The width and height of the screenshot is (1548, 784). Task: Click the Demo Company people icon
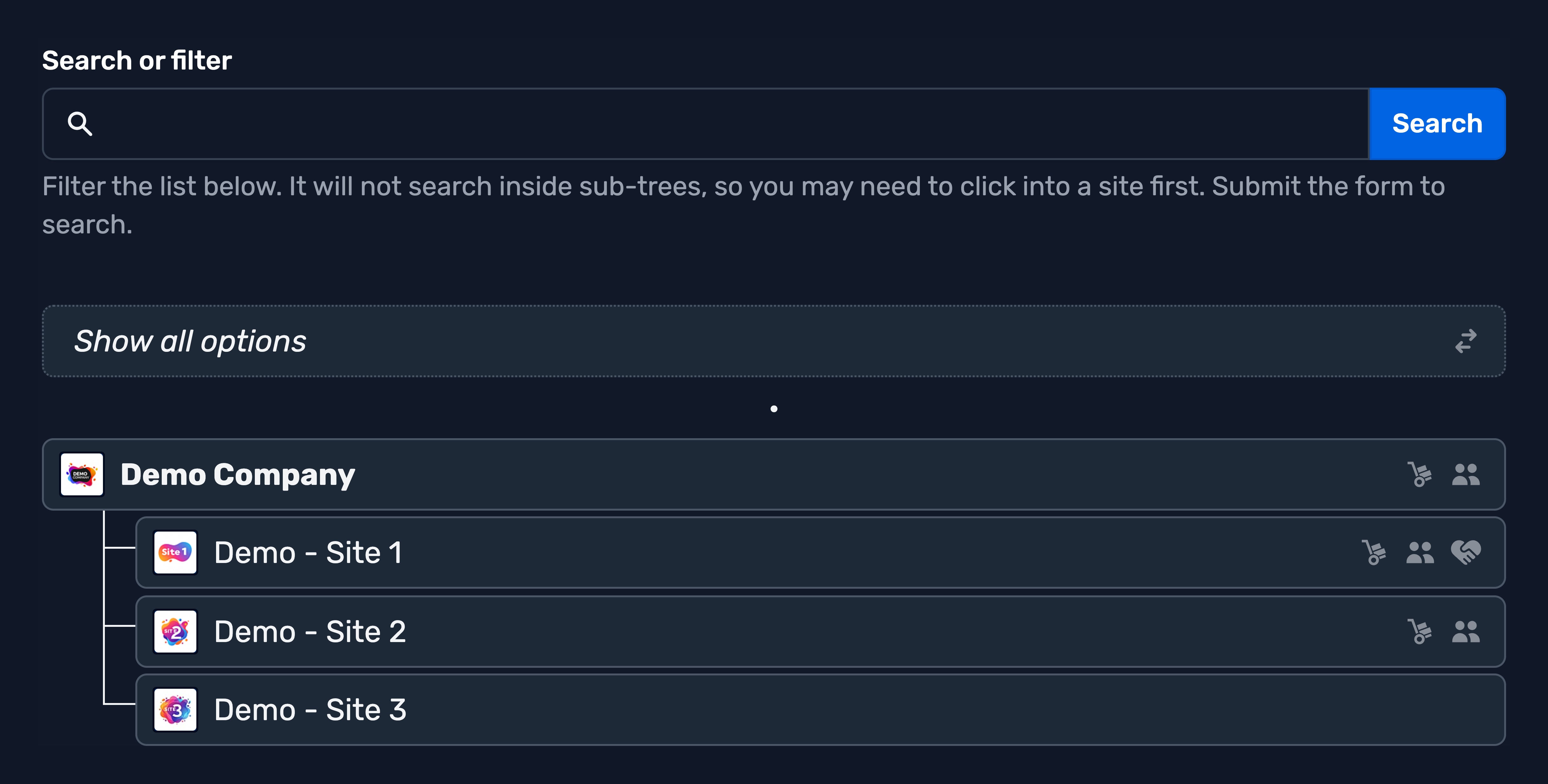pyautogui.click(x=1466, y=475)
